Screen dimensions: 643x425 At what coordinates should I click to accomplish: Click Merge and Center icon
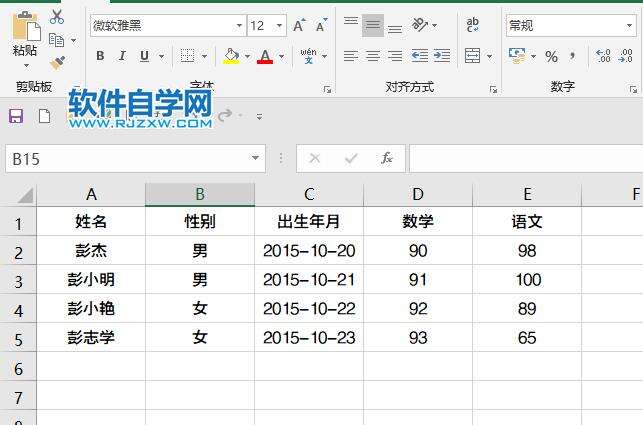point(472,56)
